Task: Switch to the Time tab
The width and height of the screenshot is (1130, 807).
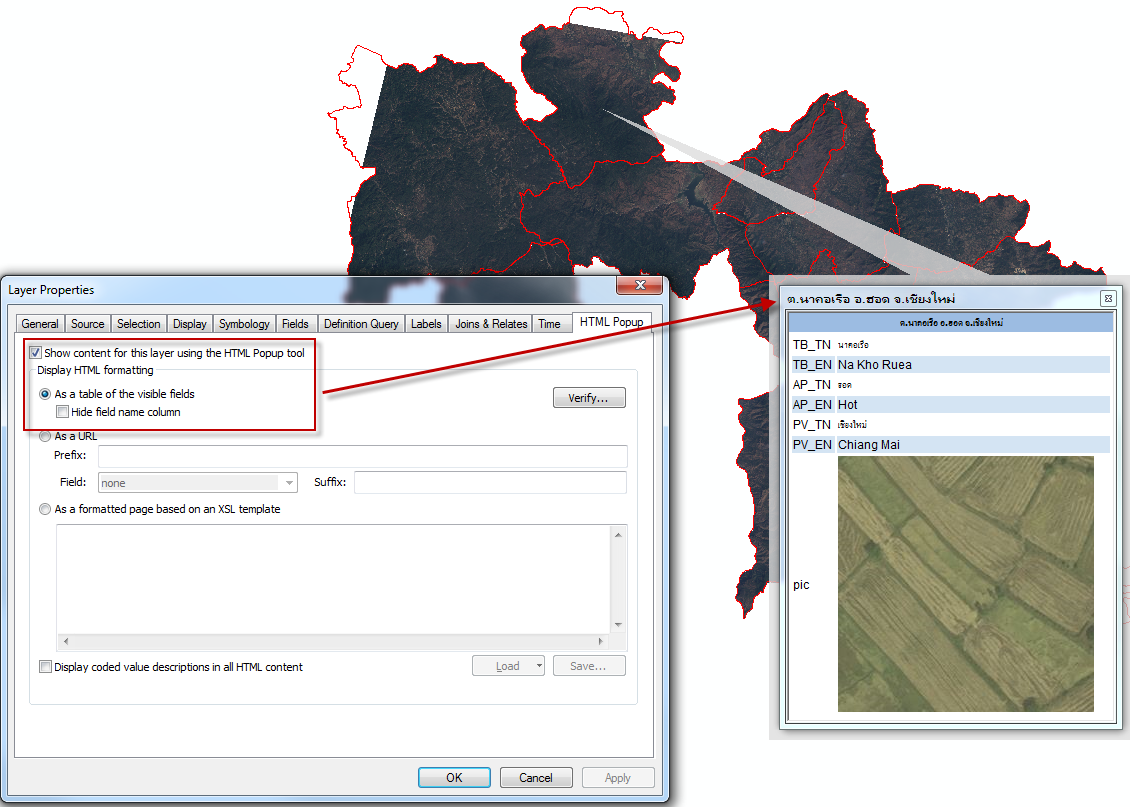Action: (x=549, y=324)
